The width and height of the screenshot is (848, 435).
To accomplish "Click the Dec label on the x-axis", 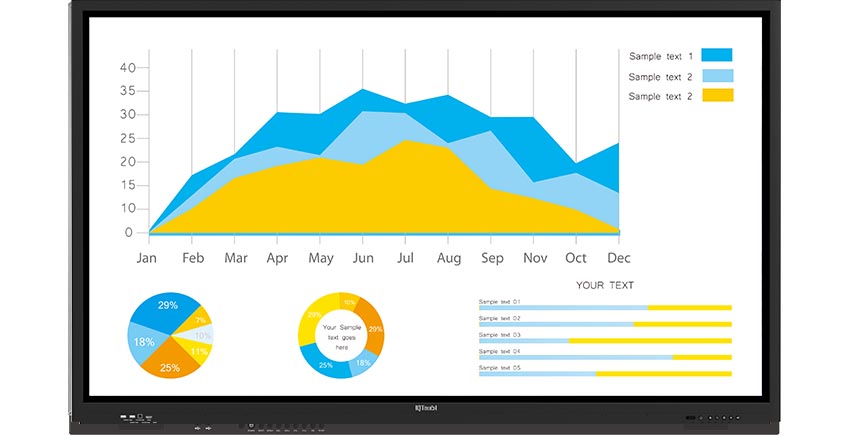I will pyautogui.click(x=618, y=258).
